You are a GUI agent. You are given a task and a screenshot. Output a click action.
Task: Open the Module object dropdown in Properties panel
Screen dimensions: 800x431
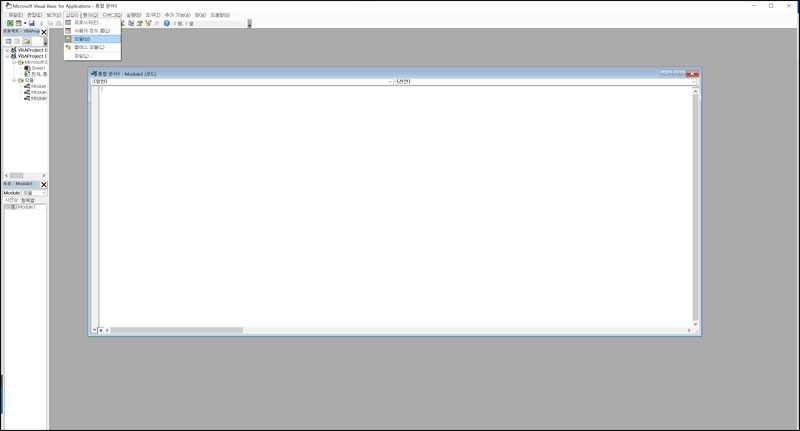tap(43, 193)
